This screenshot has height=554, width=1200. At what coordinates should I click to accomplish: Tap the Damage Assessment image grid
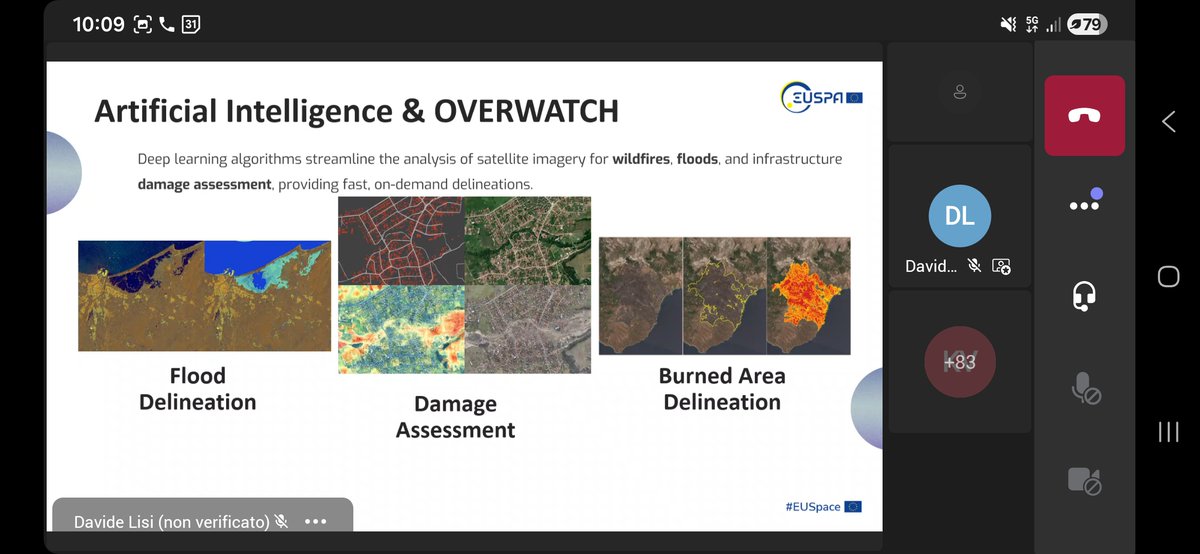tap(464, 285)
